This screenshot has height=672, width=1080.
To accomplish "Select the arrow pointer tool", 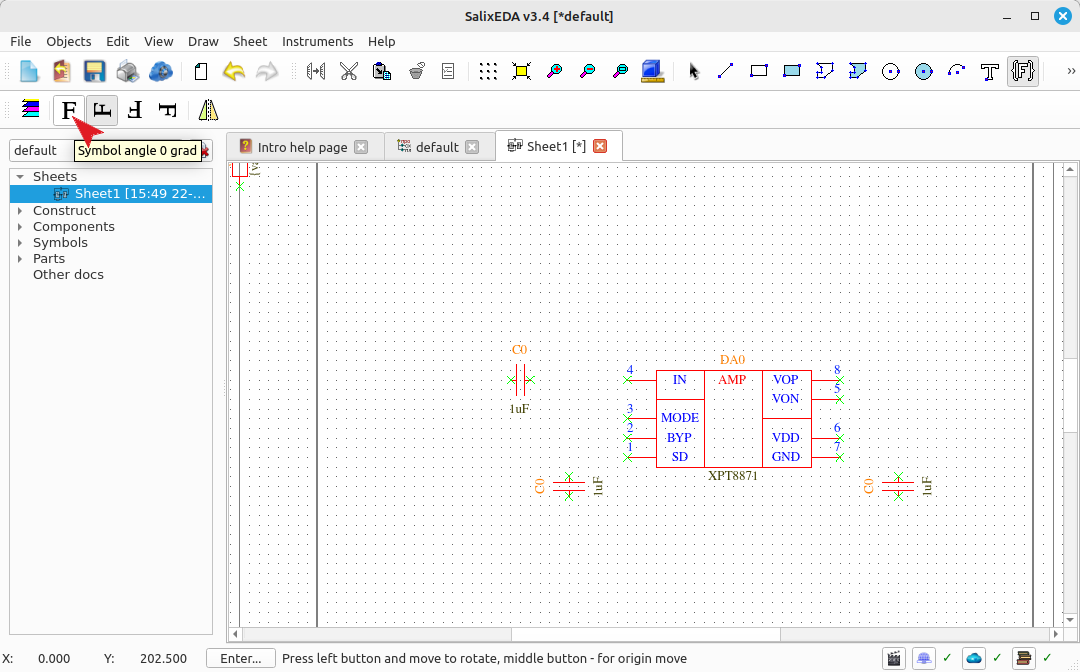I will 694,71.
